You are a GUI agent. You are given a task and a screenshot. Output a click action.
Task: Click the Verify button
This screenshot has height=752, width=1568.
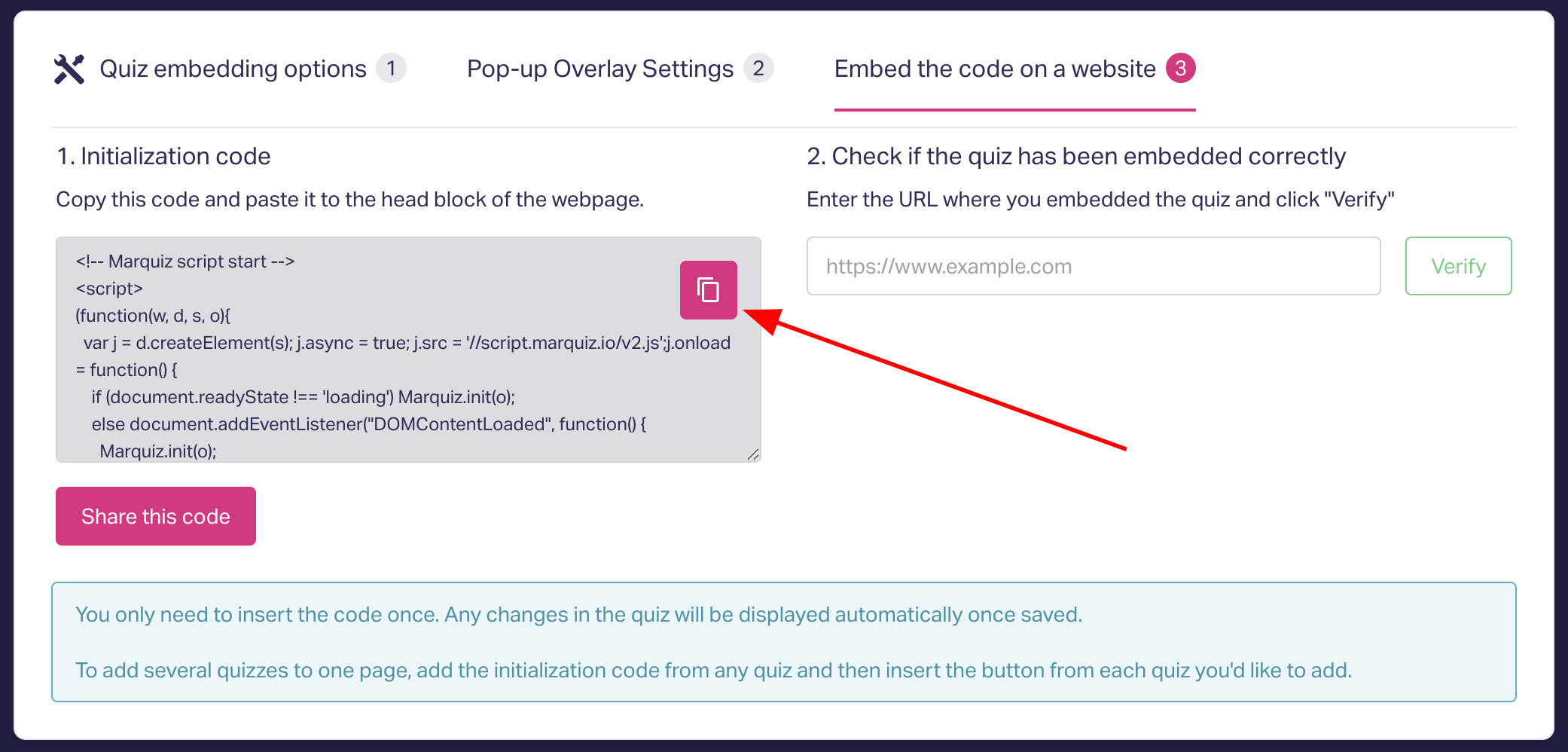tap(1458, 266)
